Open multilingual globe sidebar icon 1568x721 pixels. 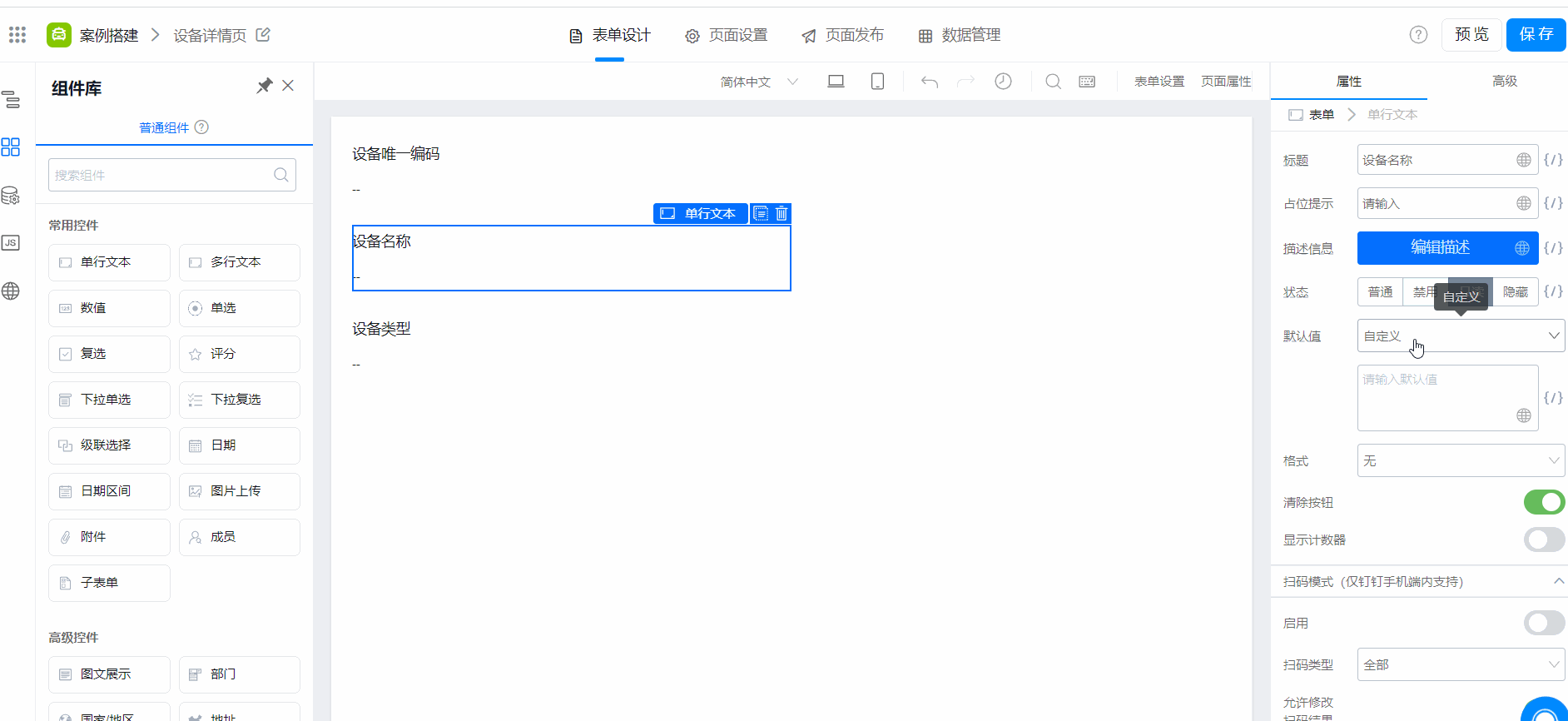11,291
